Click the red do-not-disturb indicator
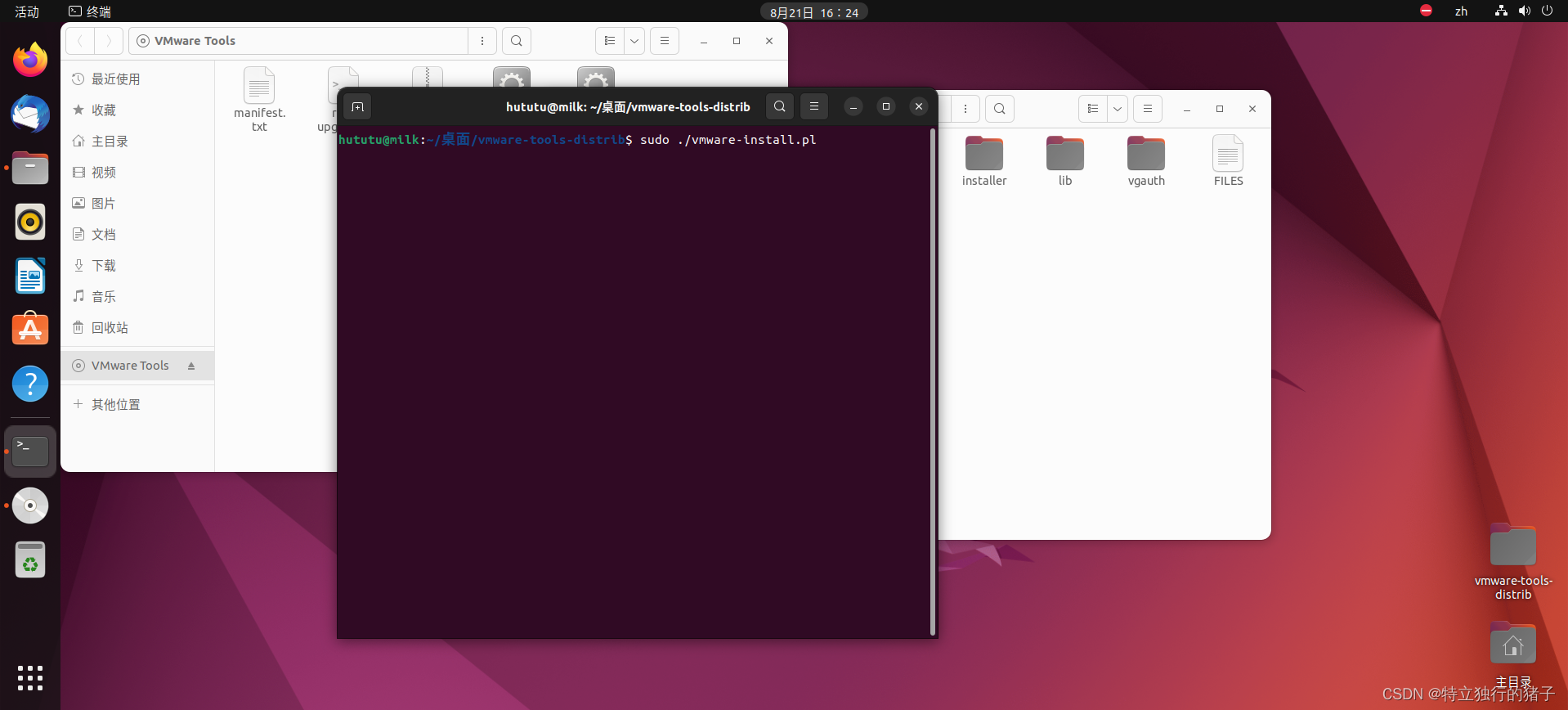1568x710 pixels. tap(1427, 11)
